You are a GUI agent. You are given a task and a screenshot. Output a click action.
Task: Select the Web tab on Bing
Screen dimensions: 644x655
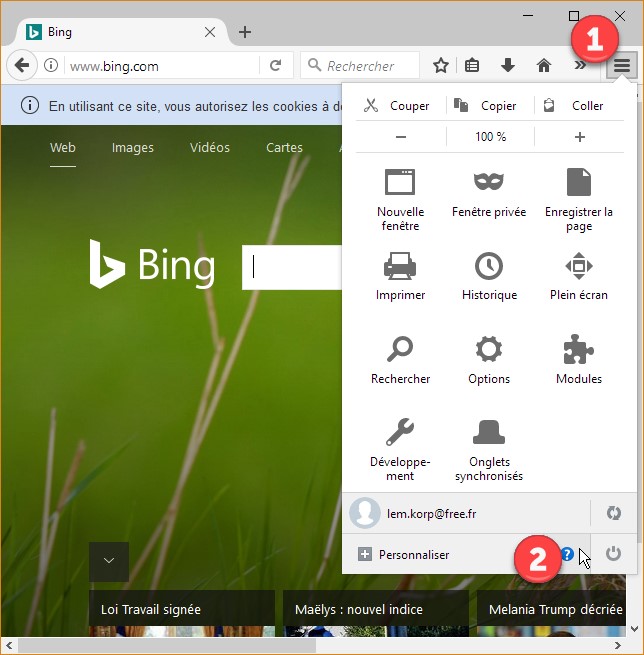(x=63, y=147)
